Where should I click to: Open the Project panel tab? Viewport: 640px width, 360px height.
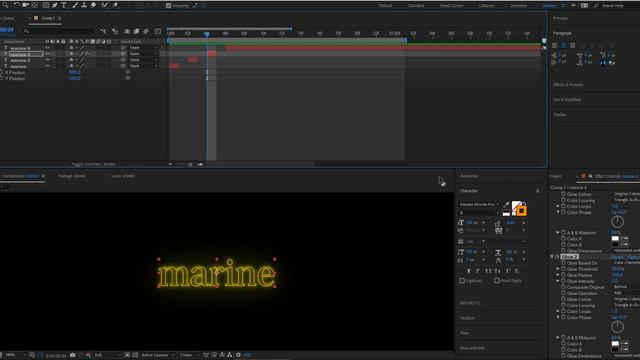tap(555, 176)
